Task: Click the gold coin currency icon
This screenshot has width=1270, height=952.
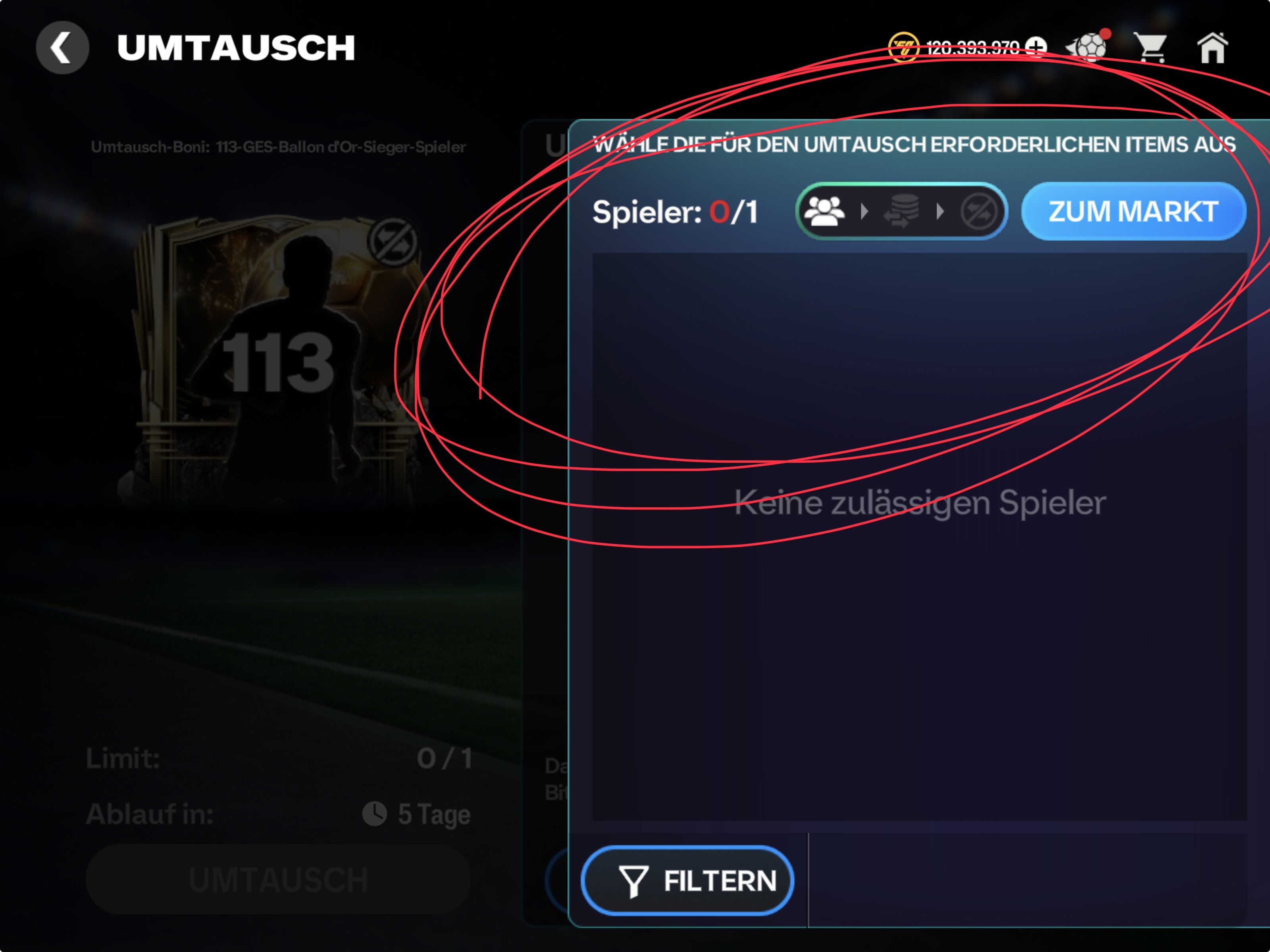Action: click(903, 47)
